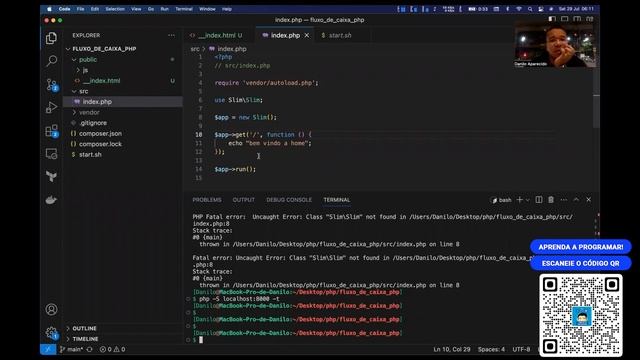Select the TERMINAL panel tab

[x=337, y=200]
